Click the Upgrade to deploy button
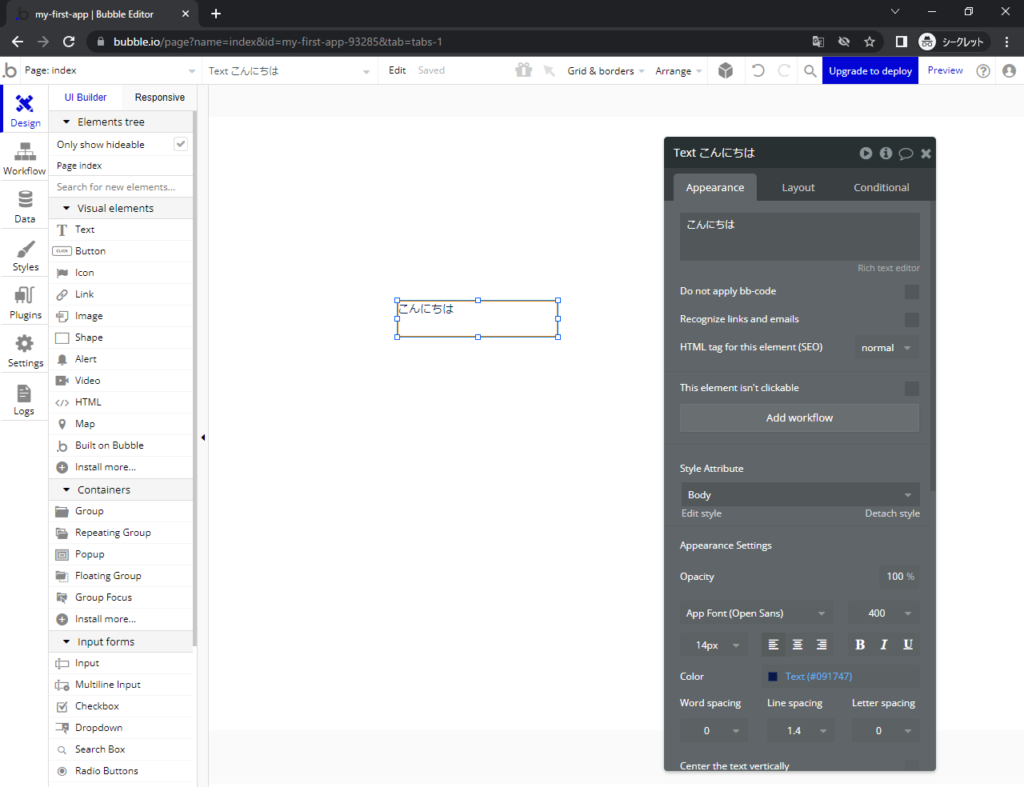This screenshot has width=1024, height=787. (x=869, y=71)
